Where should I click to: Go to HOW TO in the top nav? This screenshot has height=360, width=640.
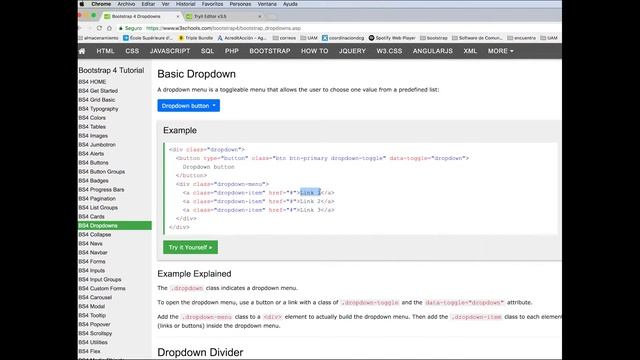(314, 51)
